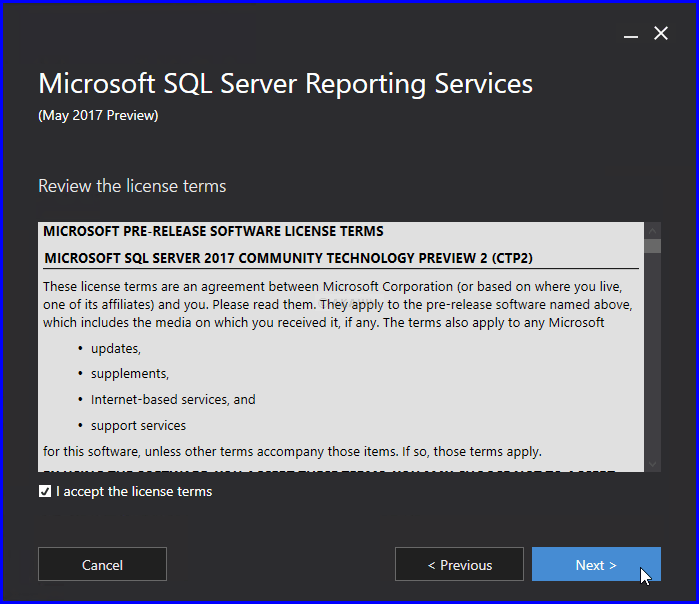Click the bullet item supplements
Screen dimensions: 699x604
(x=130, y=374)
